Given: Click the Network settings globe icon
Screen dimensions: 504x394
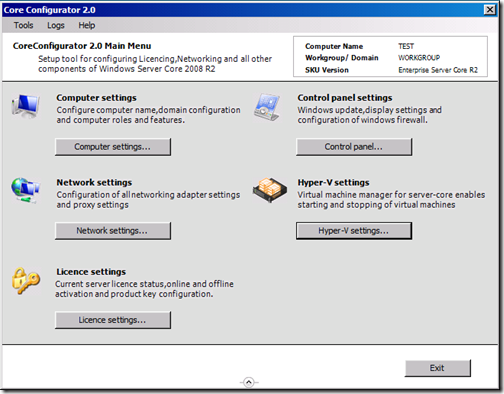Looking at the screenshot, I should pyautogui.click(x=25, y=190).
